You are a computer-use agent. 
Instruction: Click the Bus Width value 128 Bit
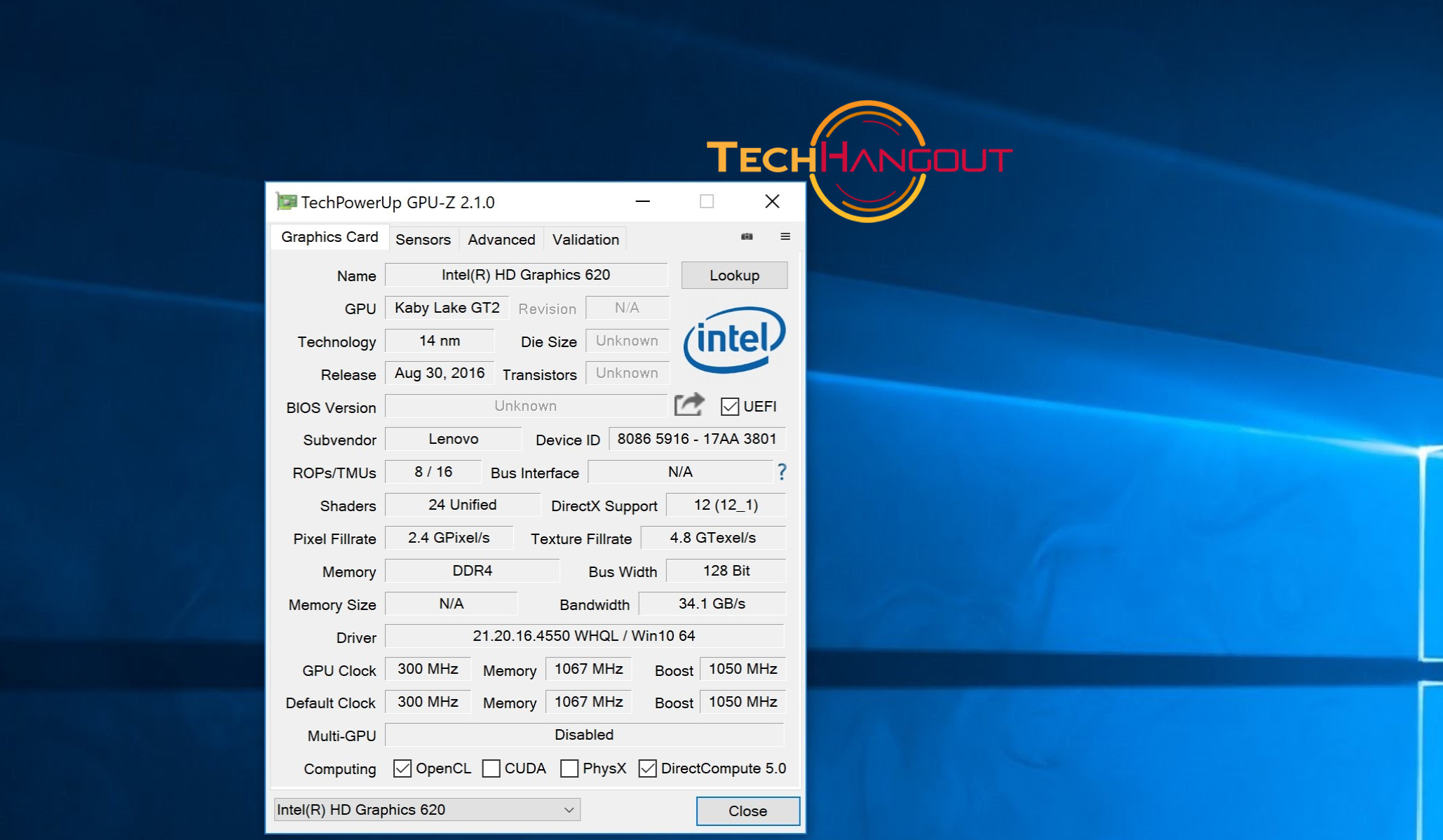pos(726,571)
